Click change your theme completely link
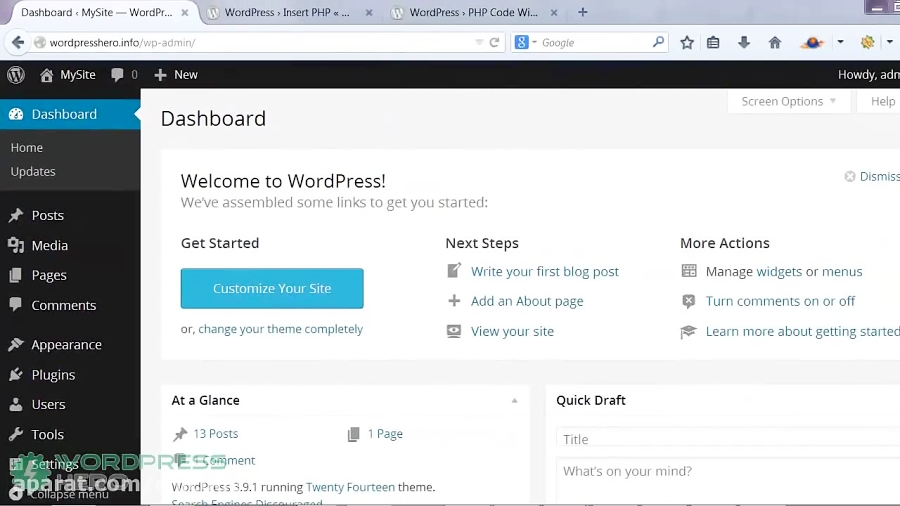 click(281, 329)
